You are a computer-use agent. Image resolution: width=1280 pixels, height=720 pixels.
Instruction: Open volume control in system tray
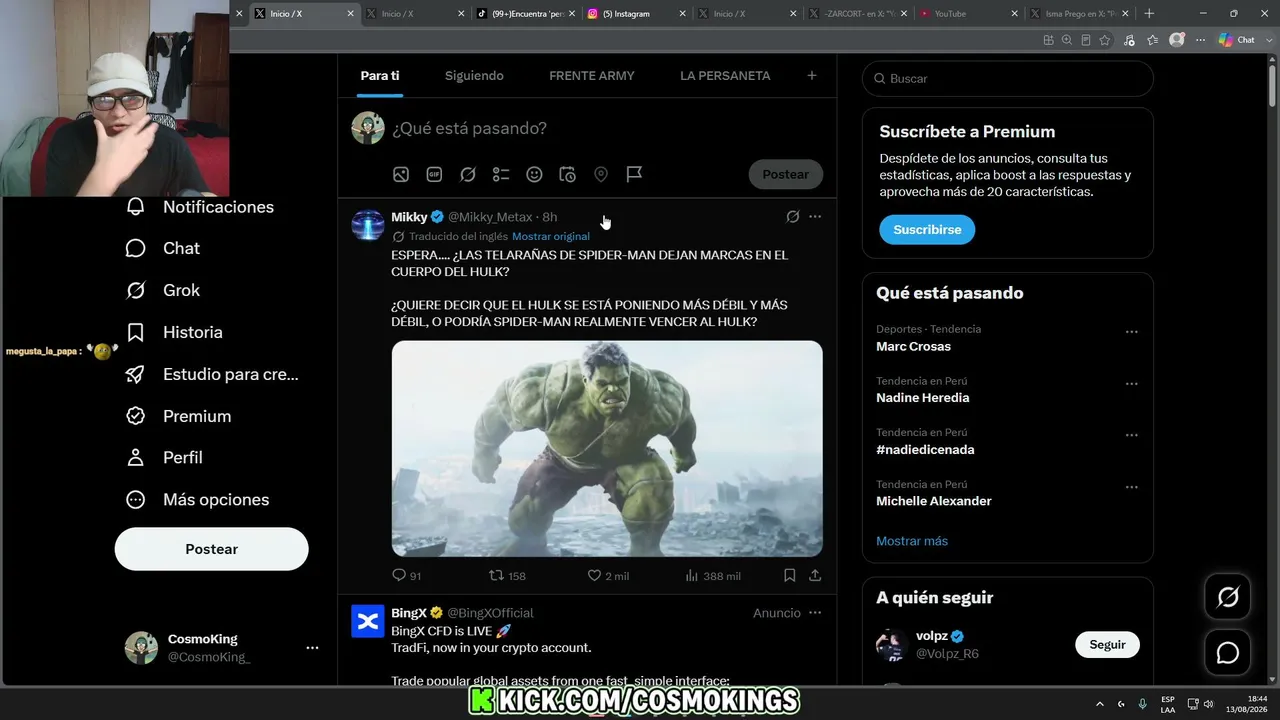point(1209,704)
